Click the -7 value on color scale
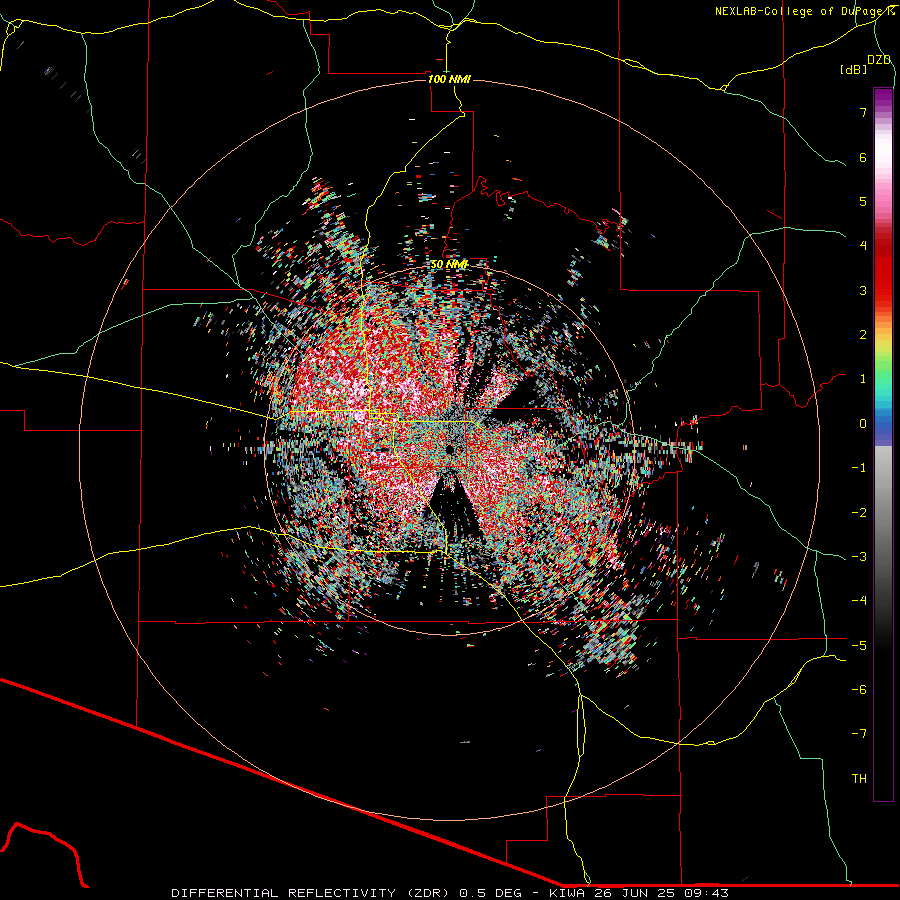The height and width of the screenshot is (900, 900). (859, 734)
